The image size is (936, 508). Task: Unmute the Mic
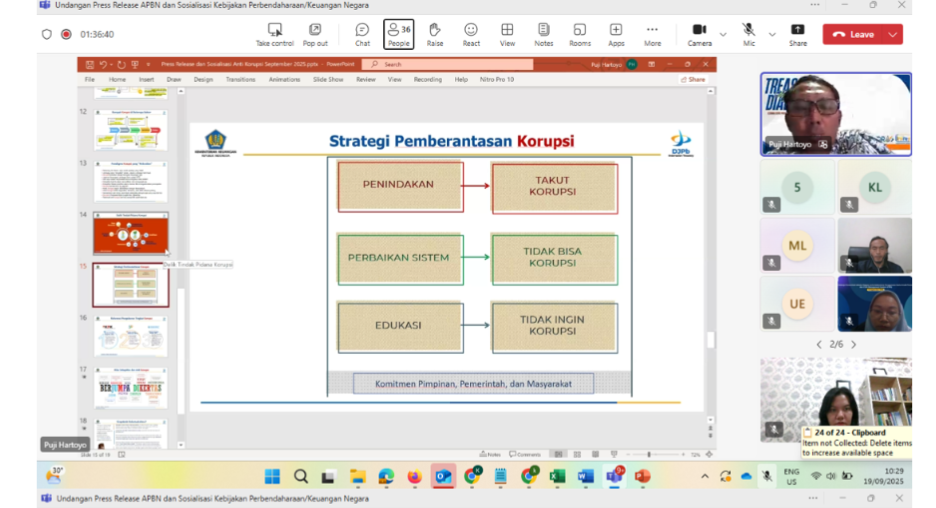tap(748, 33)
